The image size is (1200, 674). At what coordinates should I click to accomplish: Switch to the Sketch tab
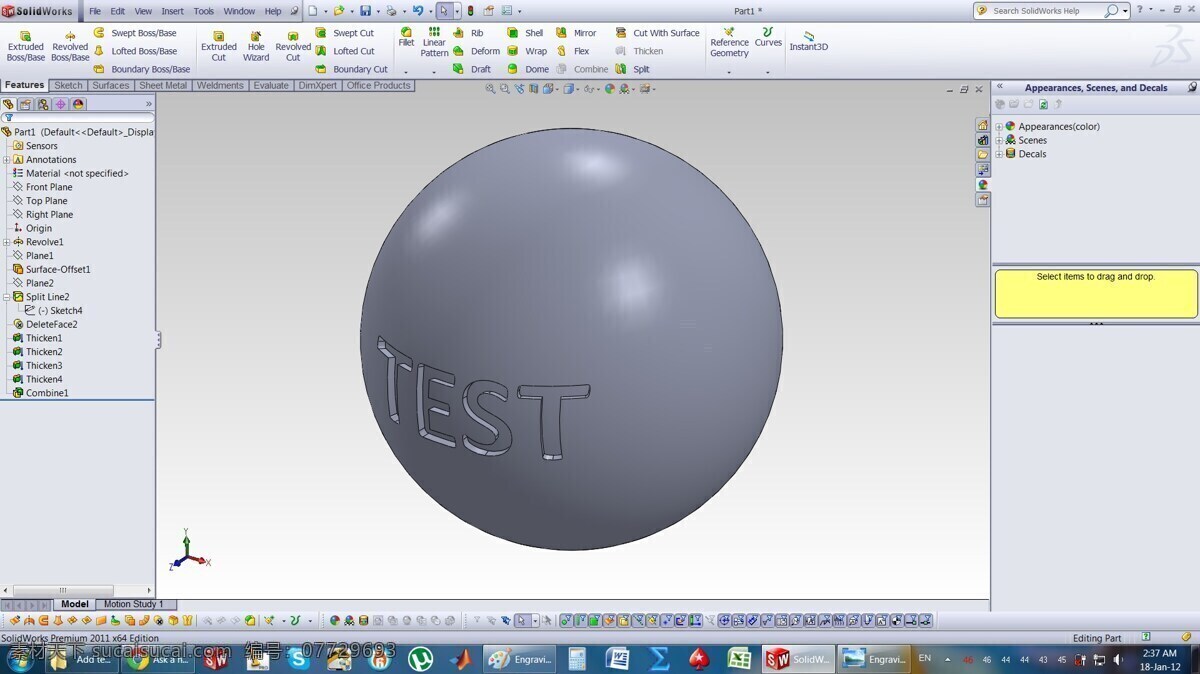tap(69, 86)
